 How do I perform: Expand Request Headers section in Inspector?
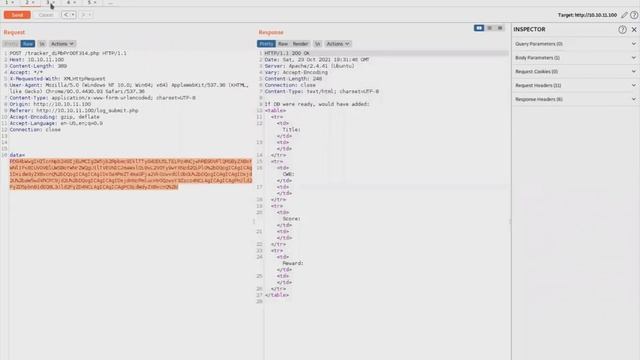[x=575, y=85]
